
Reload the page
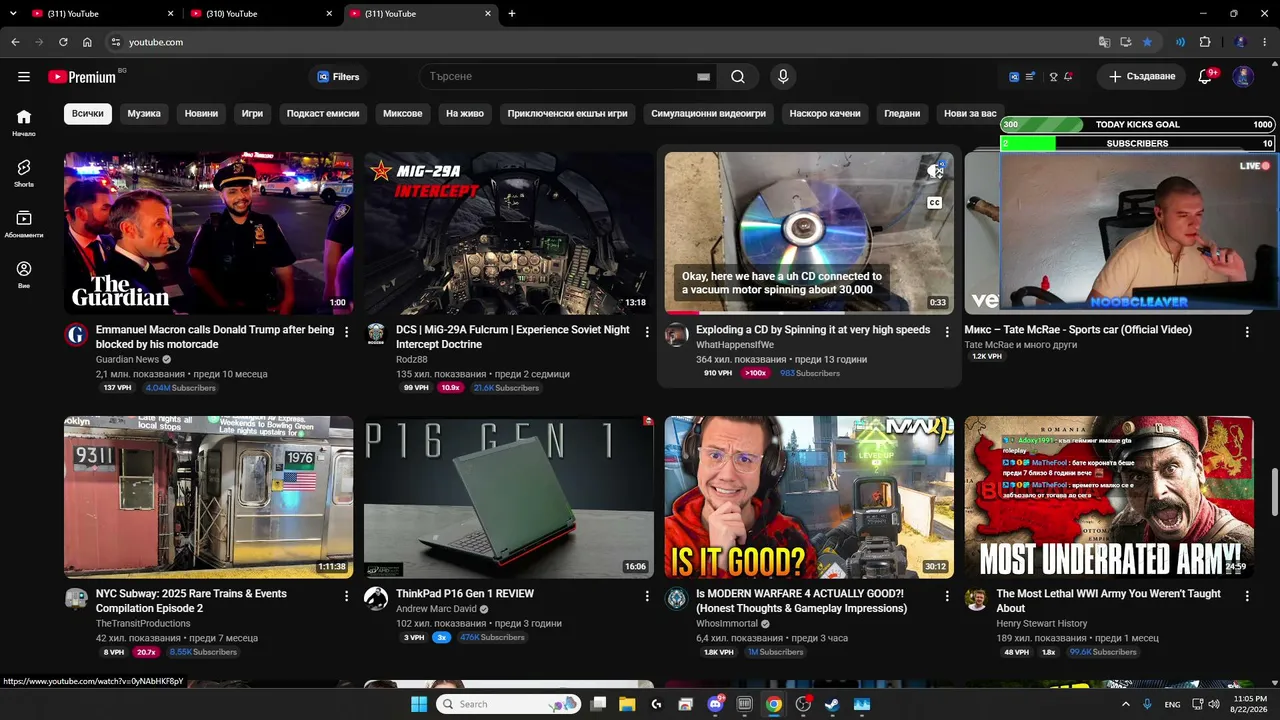click(x=63, y=42)
